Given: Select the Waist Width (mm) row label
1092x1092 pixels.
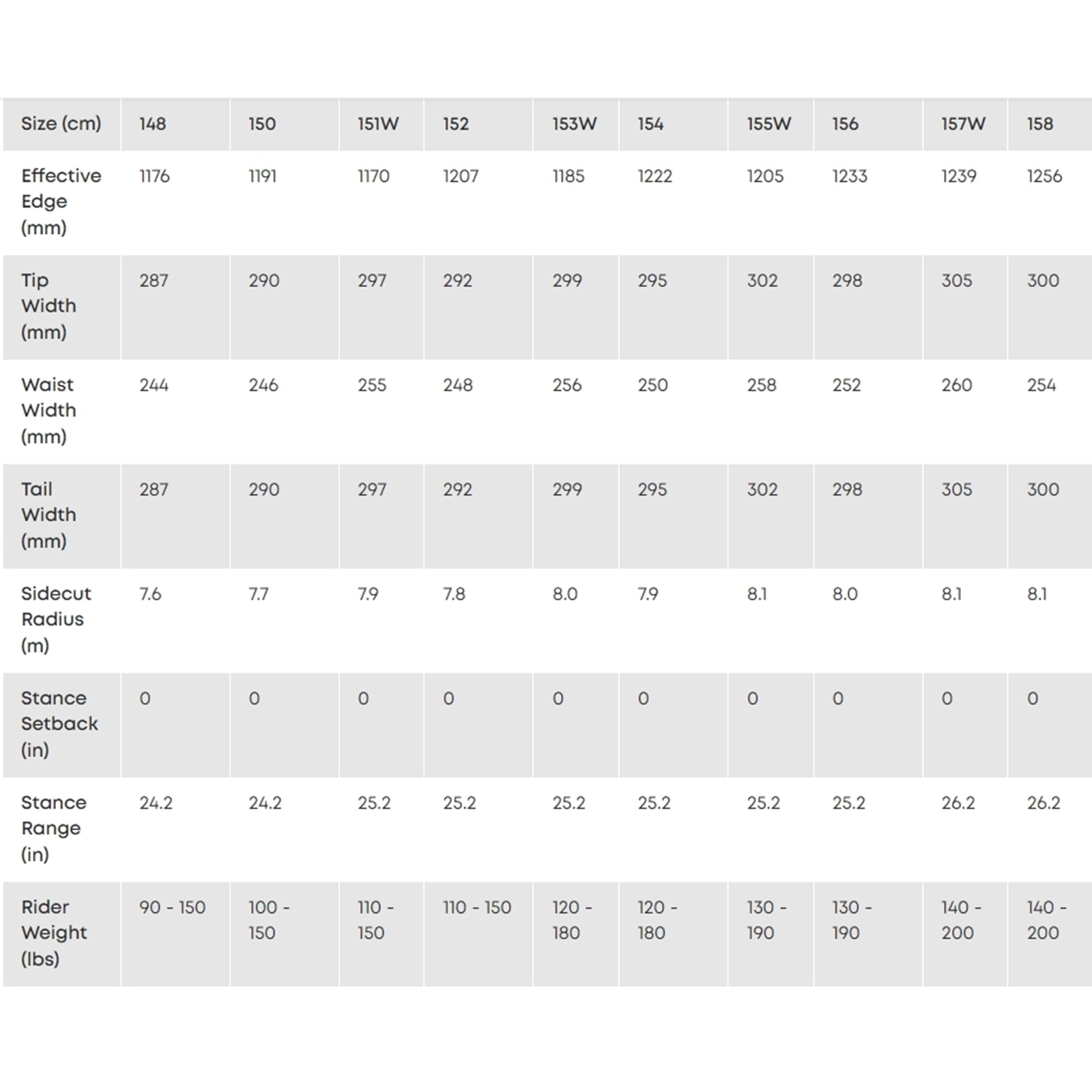Looking at the screenshot, I should (48, 410).
